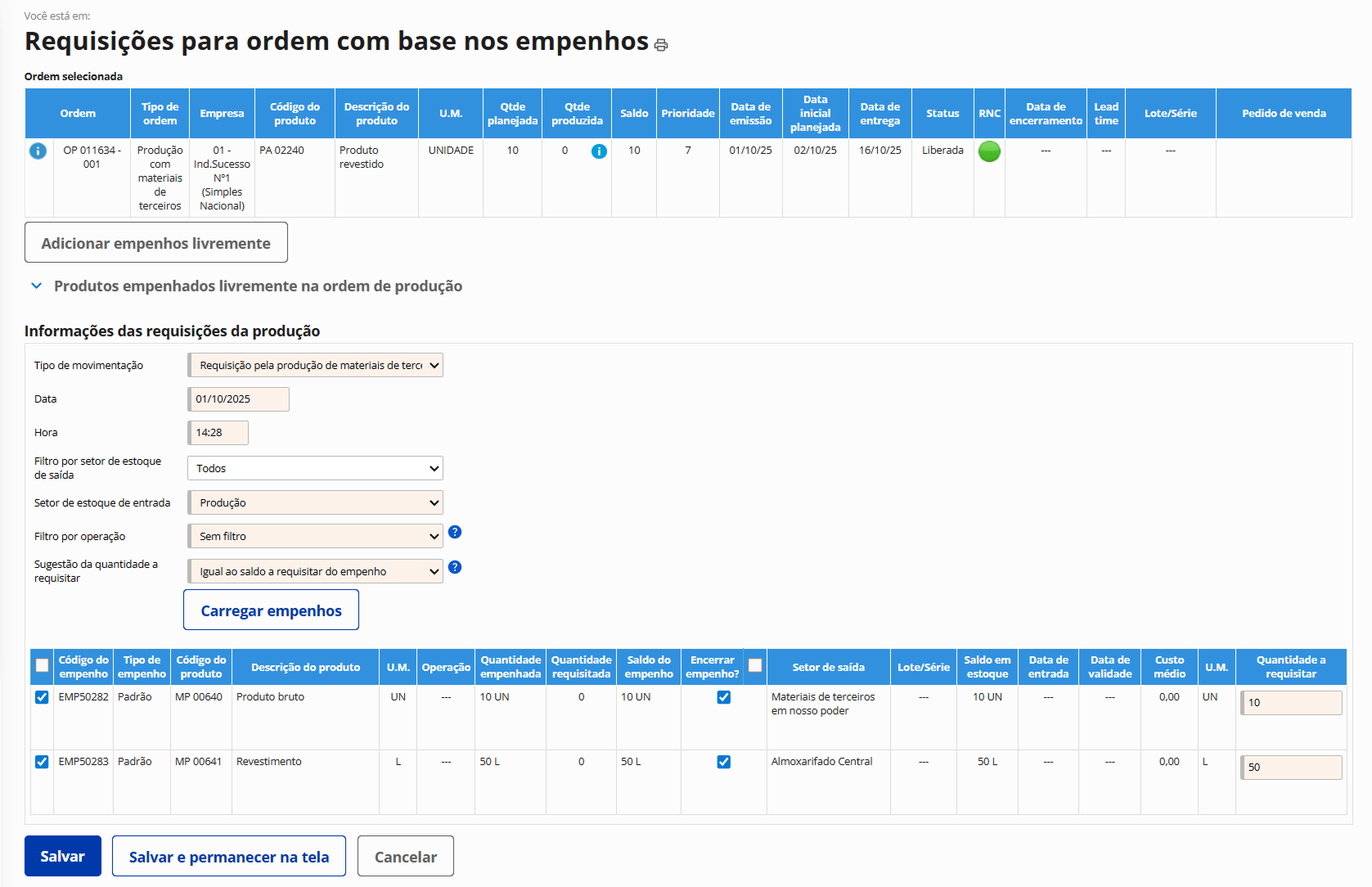Screen dimensions: 1372x887
Task: Click the Data input field
Action: click(239, 399)
